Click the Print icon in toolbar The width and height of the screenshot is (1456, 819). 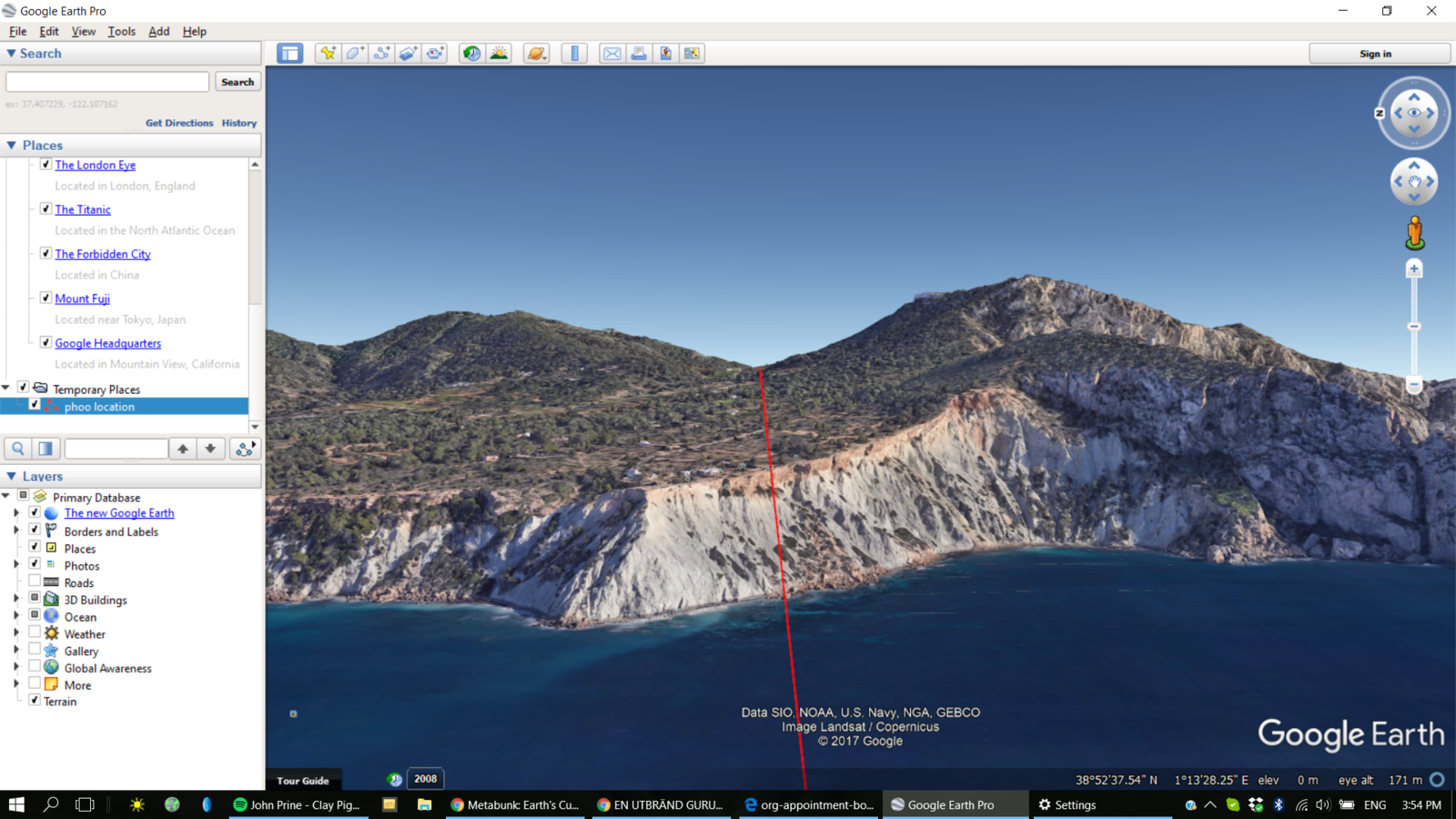tap(639, 54)
